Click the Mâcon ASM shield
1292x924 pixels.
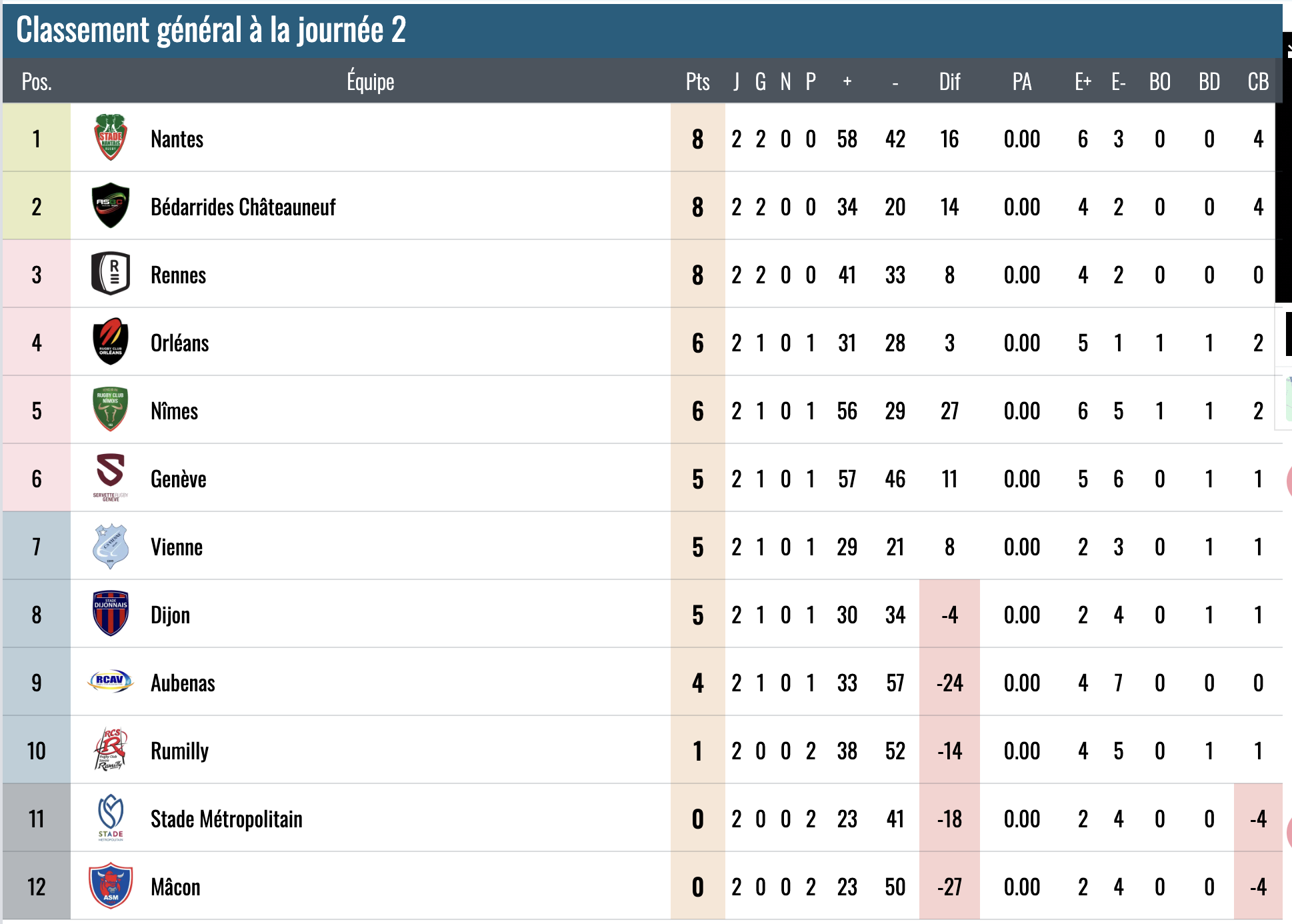111,886
